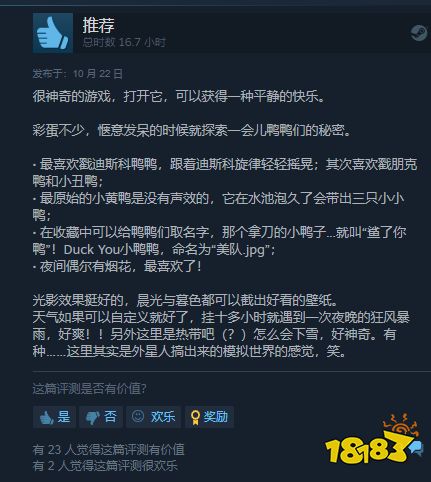This screenshot has height=482, width=431.
Task: Click the blue thumbs-up recommendation thumbnail
Action: coord(53,33)
